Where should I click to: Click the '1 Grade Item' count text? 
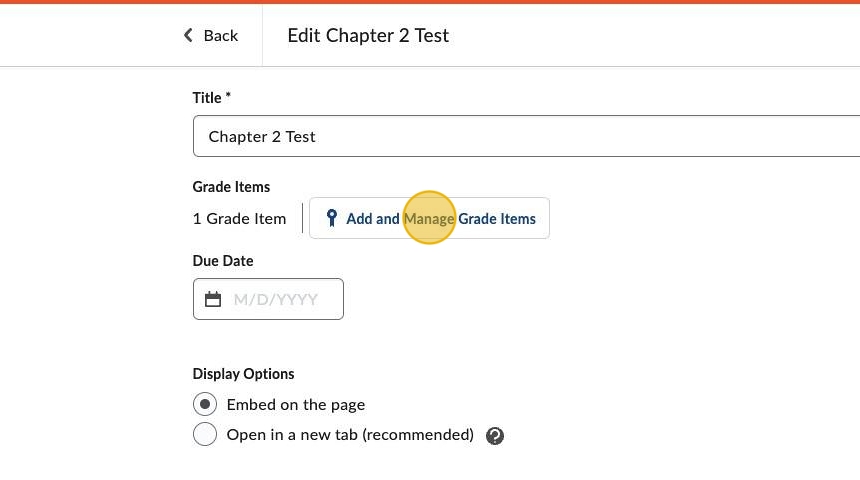click(x=239, y=218)
